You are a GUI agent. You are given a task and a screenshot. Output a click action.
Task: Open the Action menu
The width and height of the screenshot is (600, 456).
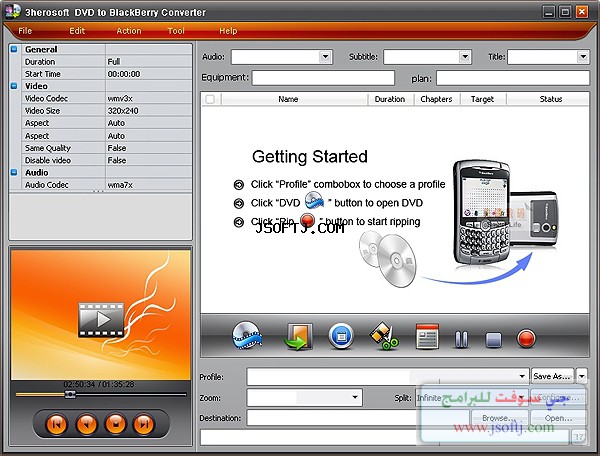click(x=129, y=31)
